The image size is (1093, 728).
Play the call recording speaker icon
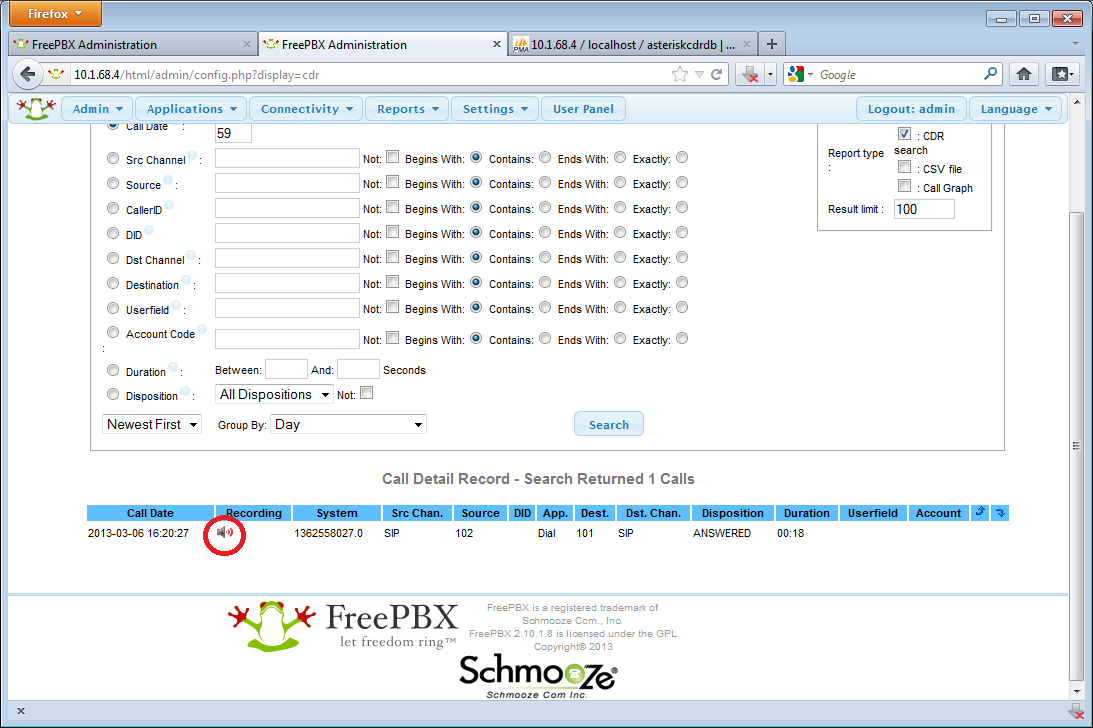(225, 533)
